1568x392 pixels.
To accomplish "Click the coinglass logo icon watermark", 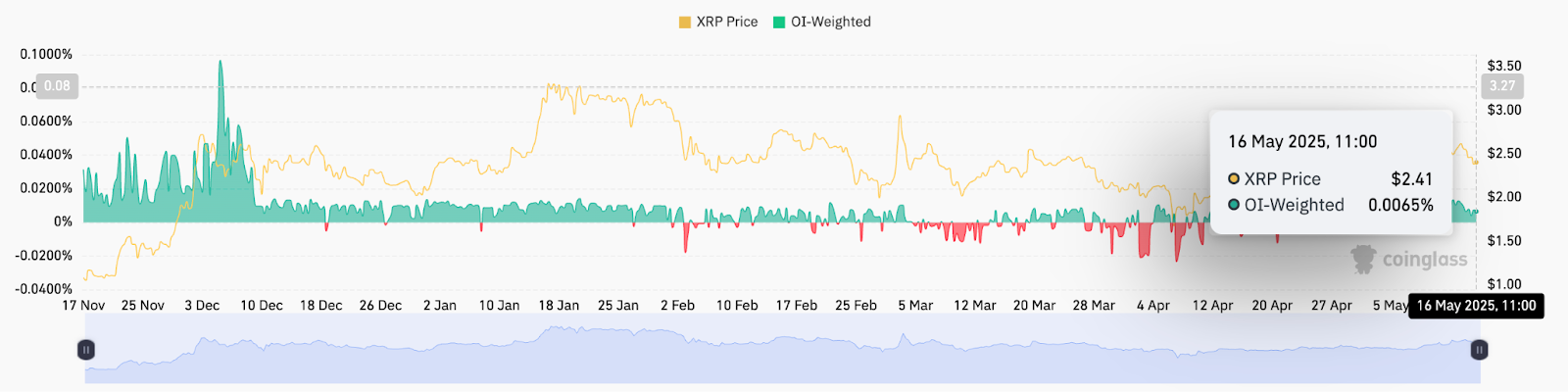I will coord(1363,259).
